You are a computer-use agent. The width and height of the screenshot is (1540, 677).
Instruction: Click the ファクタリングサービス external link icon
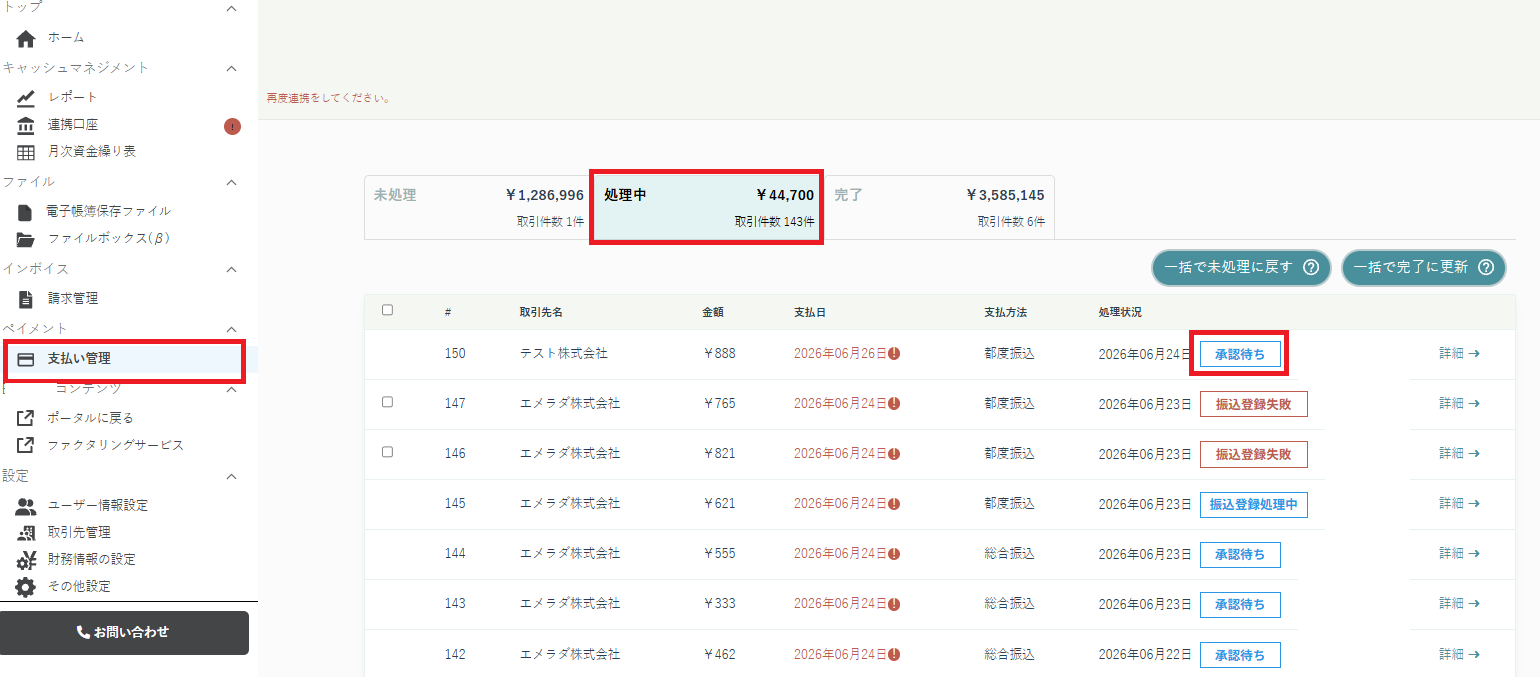point(26,445)
